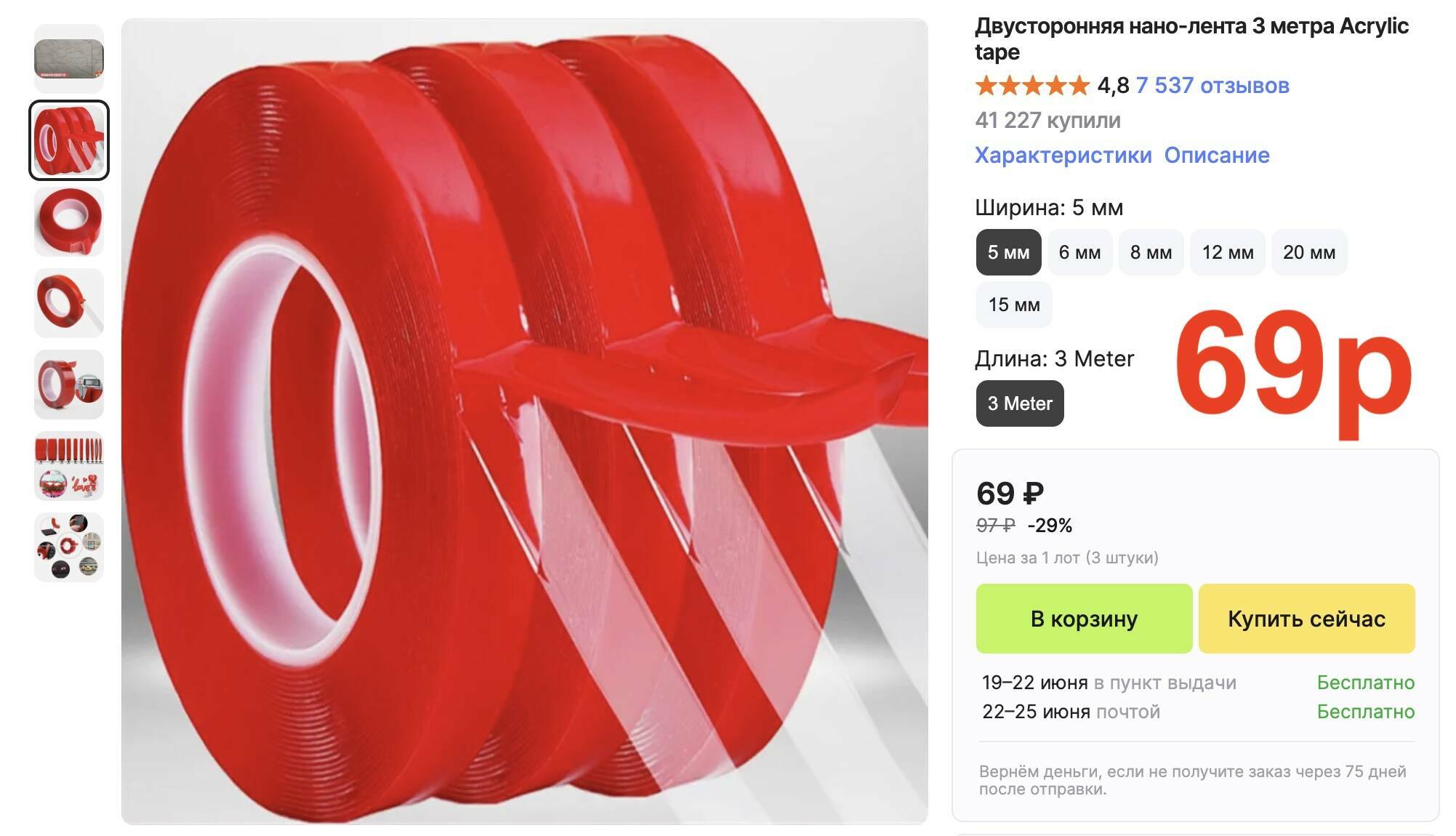Choose the 5 мм width option
Image resolution: width=1456 pixels, height=836 pixels.
pyautogui.click(x=1008, y=252)
